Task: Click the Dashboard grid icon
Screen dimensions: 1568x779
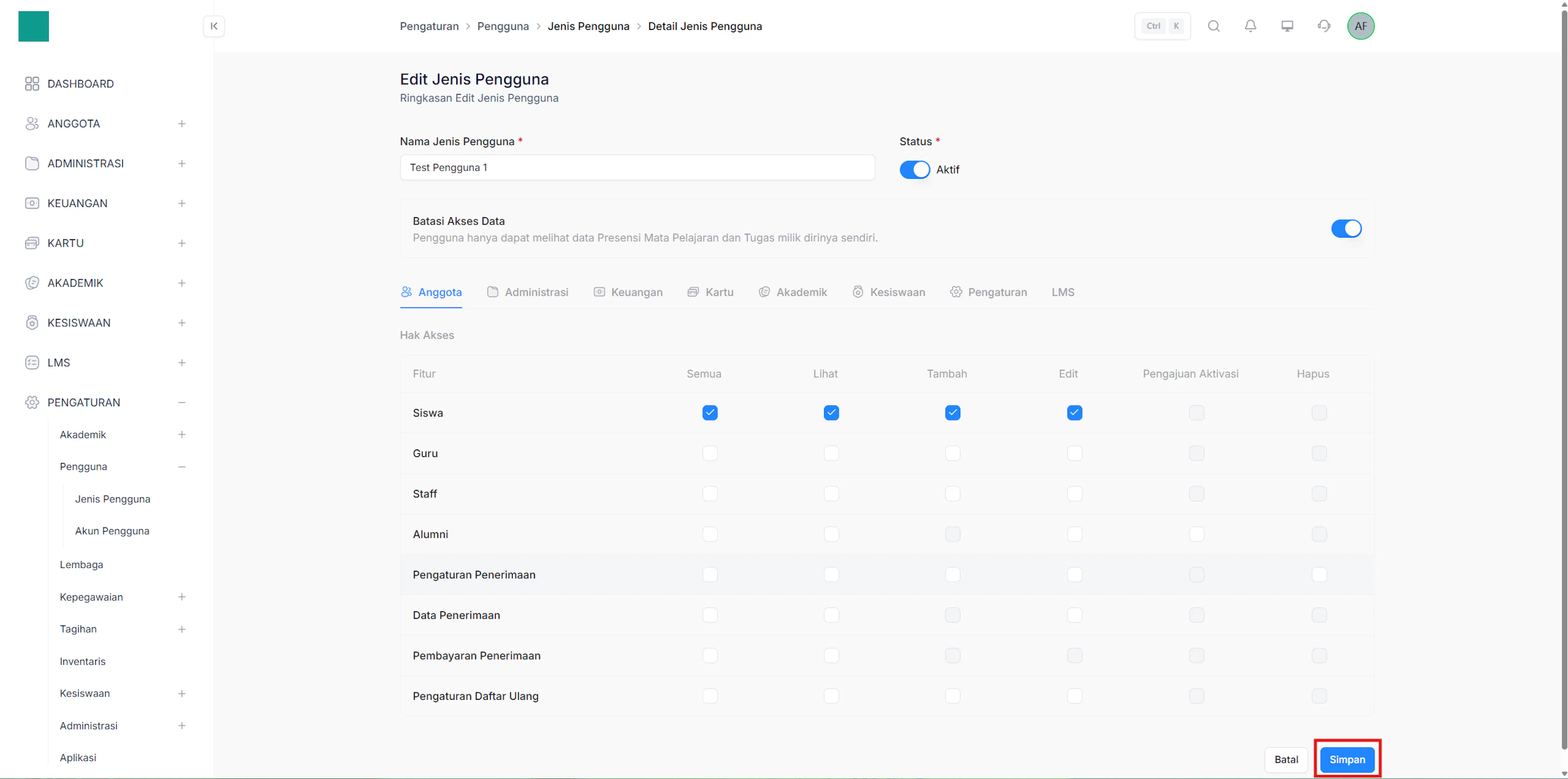Action: [32, 84]
